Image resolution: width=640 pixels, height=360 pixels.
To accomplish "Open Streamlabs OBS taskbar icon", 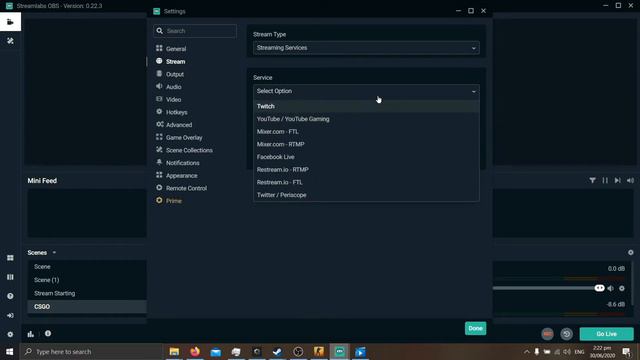I will (x=340, y=351).
